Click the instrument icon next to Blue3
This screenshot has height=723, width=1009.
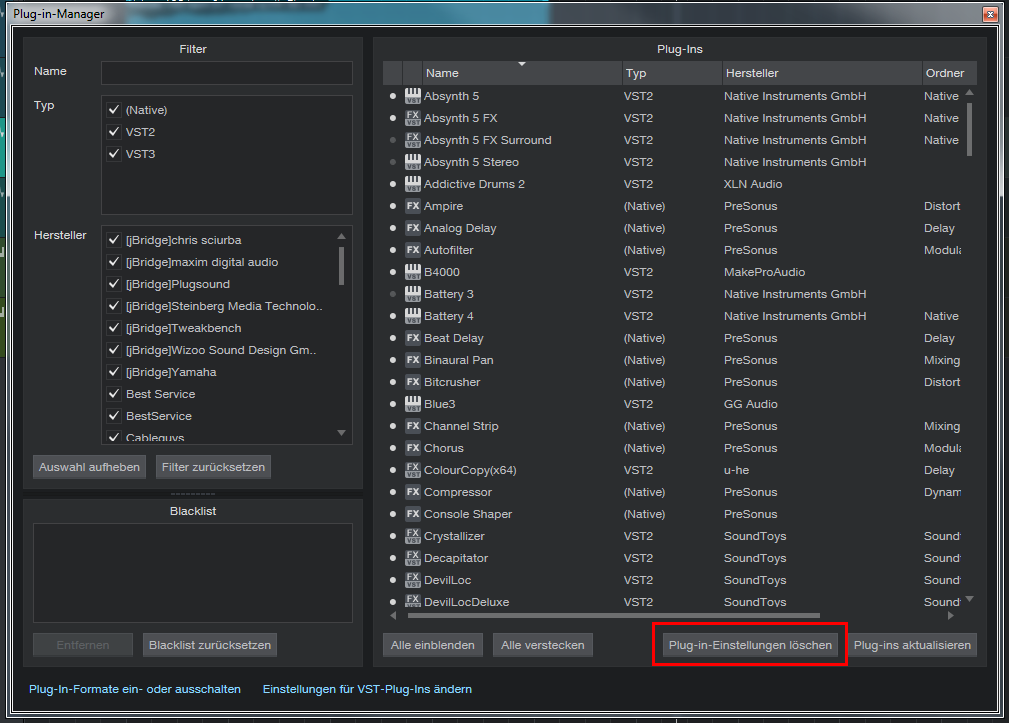[412, 404]
